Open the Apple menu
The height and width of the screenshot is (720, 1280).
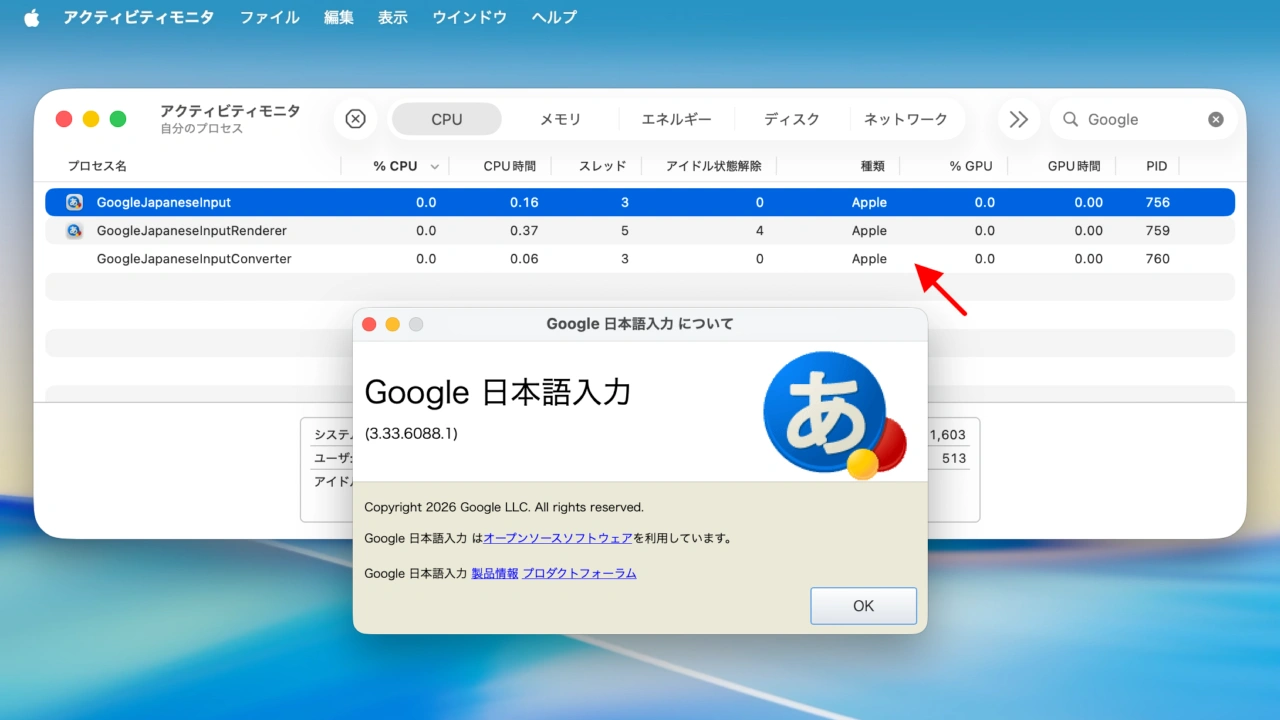pyautogui.click(x=31, y=17)
